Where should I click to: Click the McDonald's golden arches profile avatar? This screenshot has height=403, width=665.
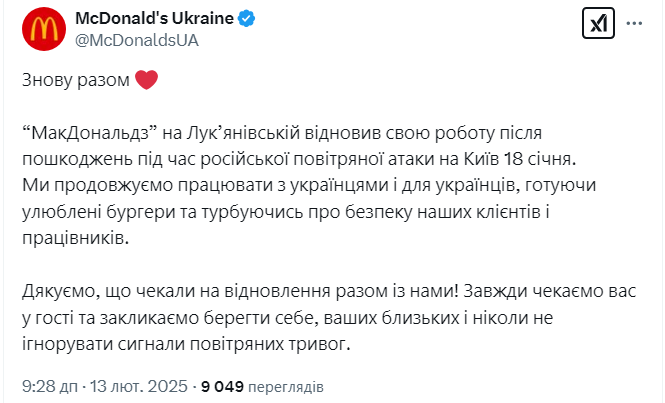click(x=41, y=31)
